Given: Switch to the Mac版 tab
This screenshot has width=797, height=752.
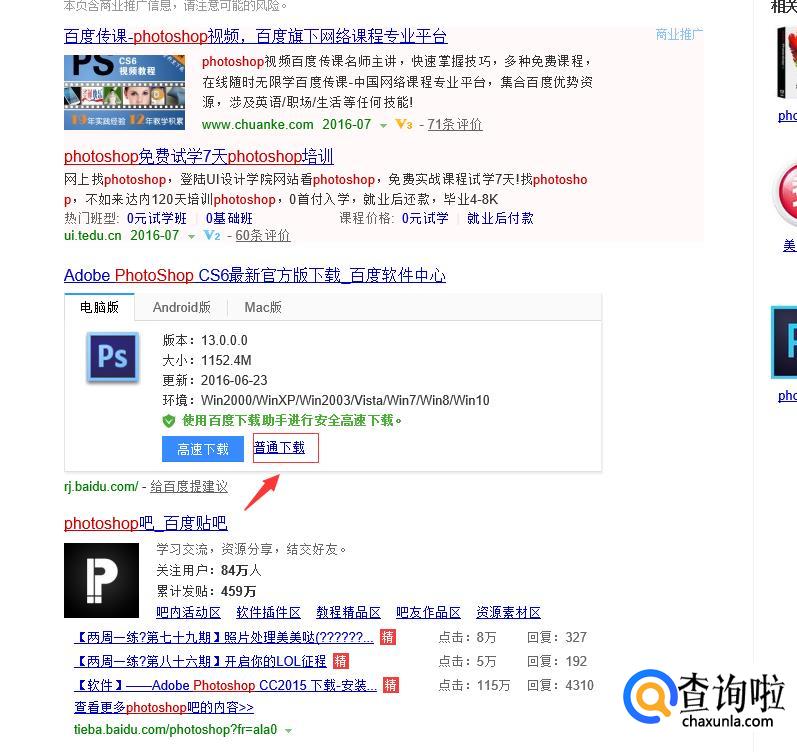Looking at the screenshot, I should [x=263, y=307].
